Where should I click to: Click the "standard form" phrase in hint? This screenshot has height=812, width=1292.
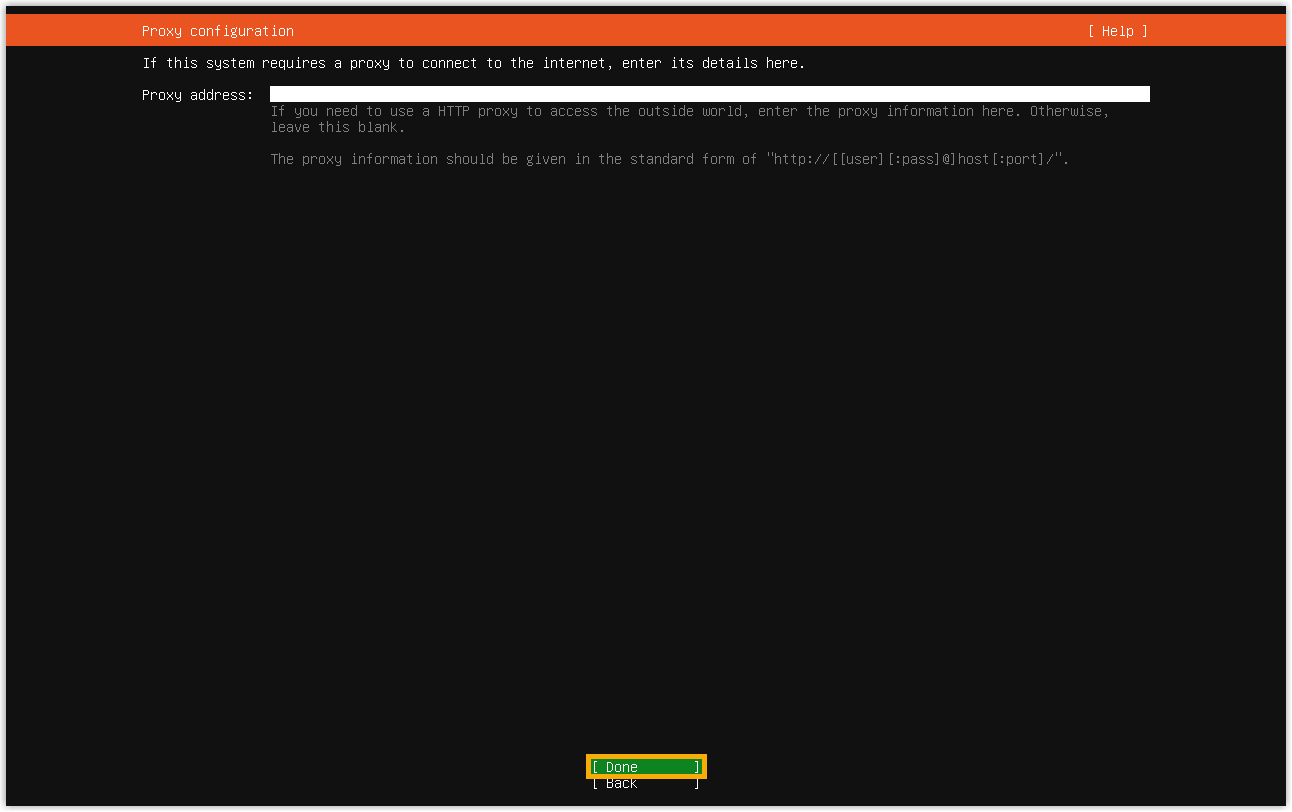681,160
